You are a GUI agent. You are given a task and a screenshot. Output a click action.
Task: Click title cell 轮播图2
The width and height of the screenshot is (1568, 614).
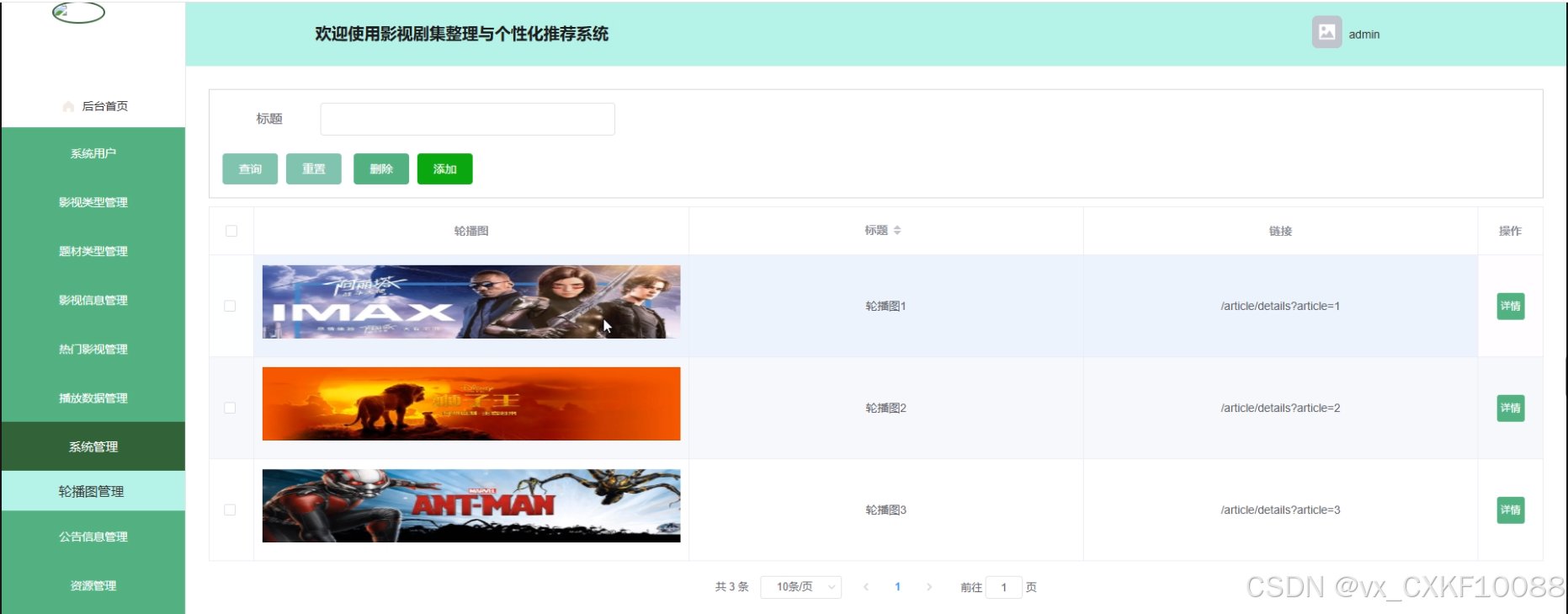(886, 408)
